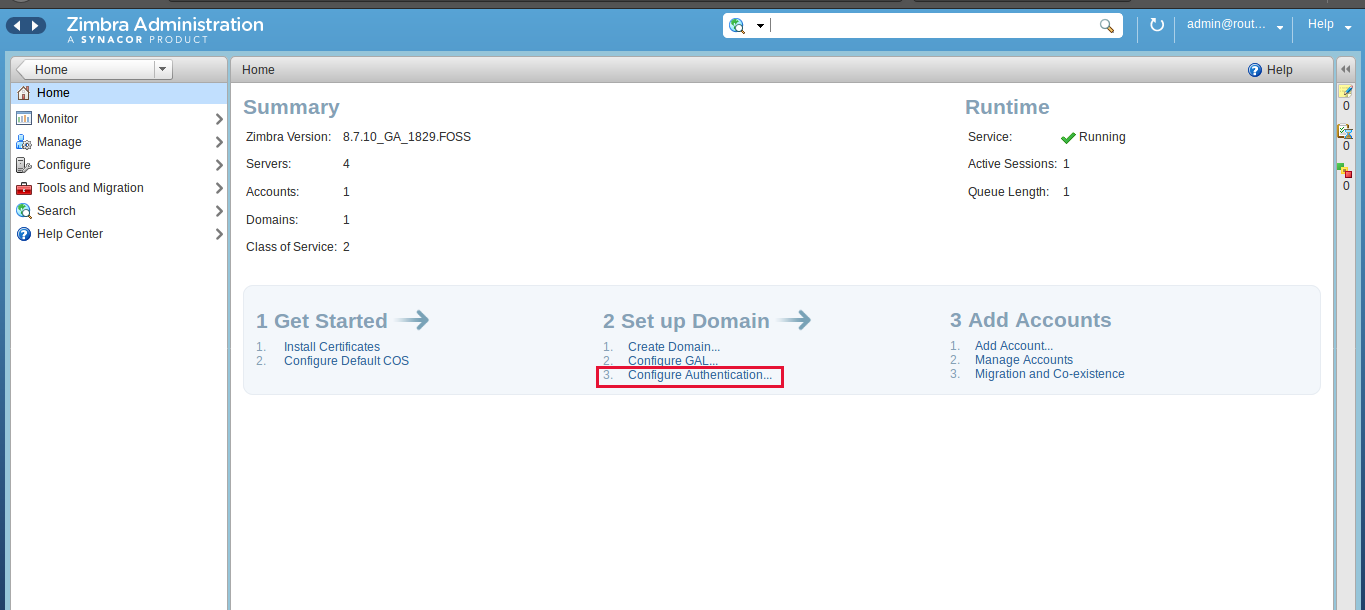The image size is (1365, 610).
Task: Click the green check mark next to Running
Action: coord(1068,137)
